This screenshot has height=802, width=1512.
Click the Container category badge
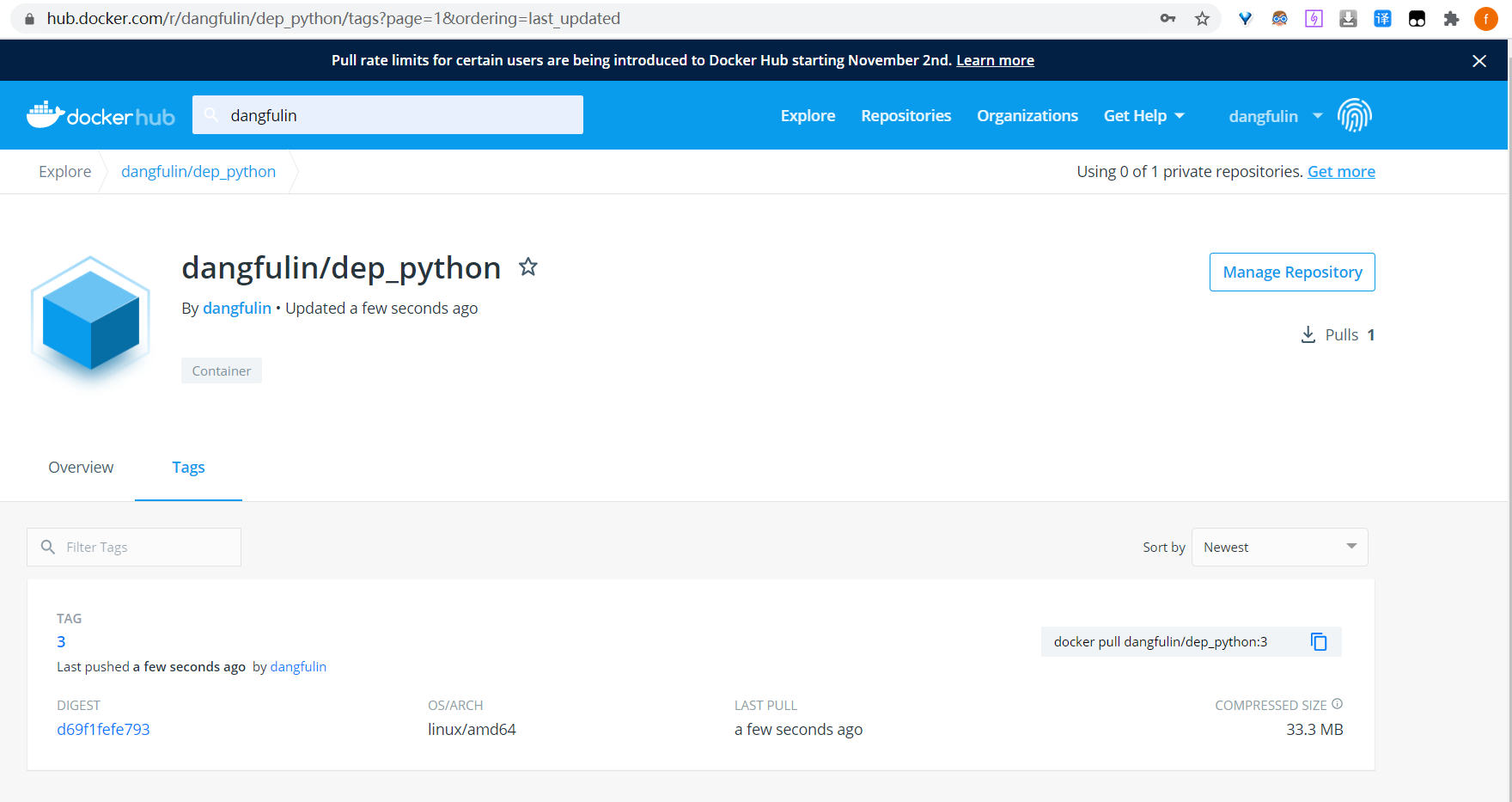(222, 370)
